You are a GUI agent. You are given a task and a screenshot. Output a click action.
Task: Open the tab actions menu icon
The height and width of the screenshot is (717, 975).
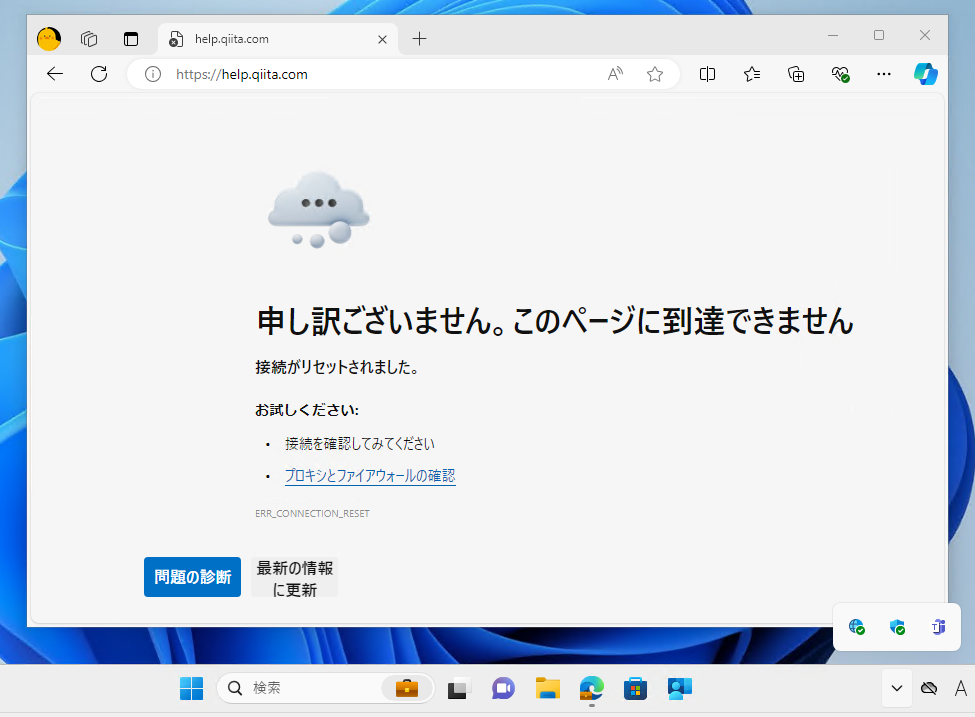[131, 39]
